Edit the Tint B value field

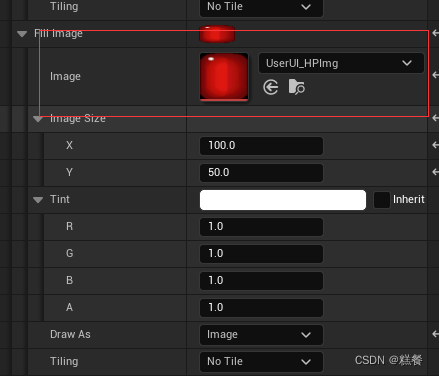[x=261, y=281]
